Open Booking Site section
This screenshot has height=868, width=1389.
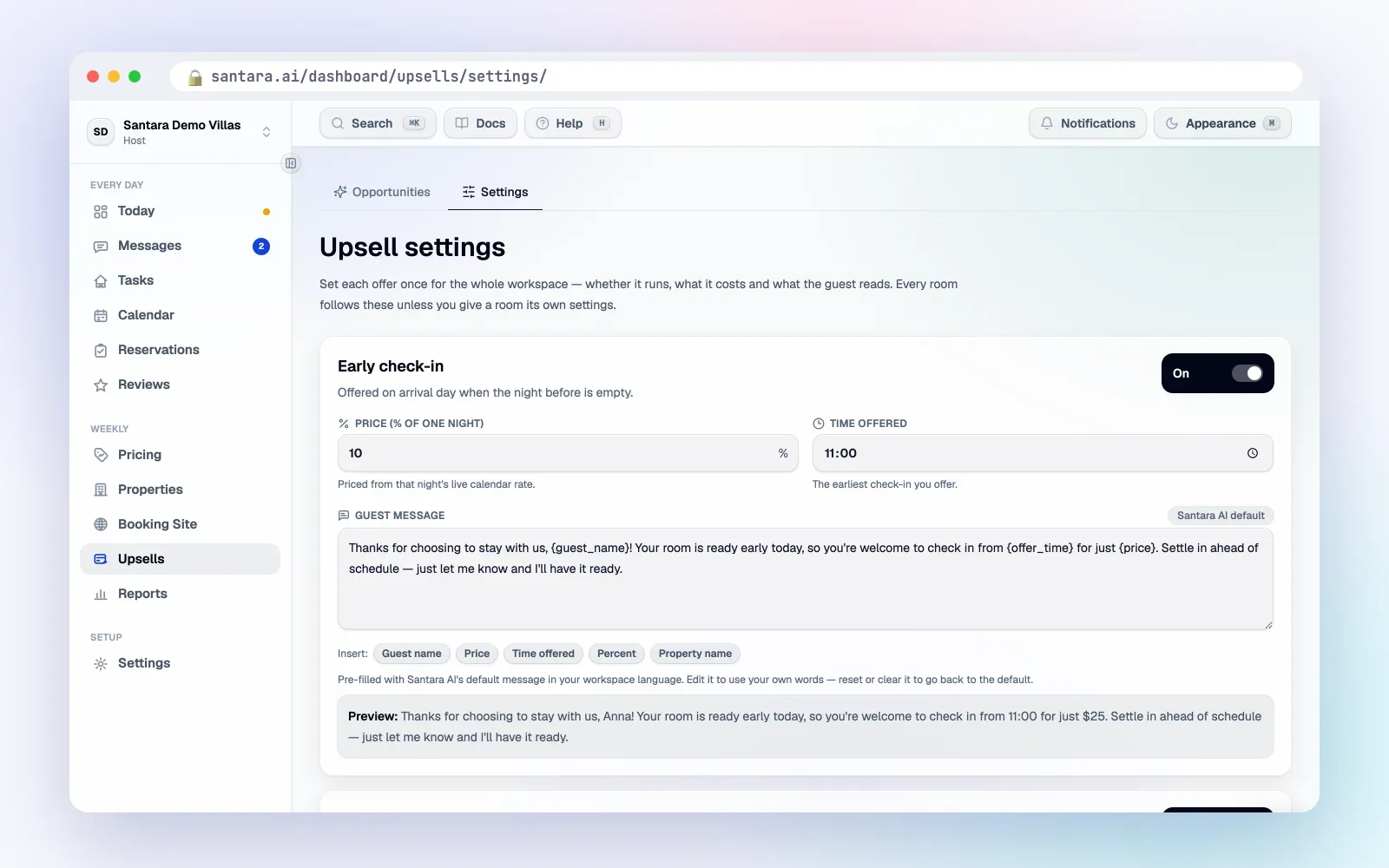[181, 524]
